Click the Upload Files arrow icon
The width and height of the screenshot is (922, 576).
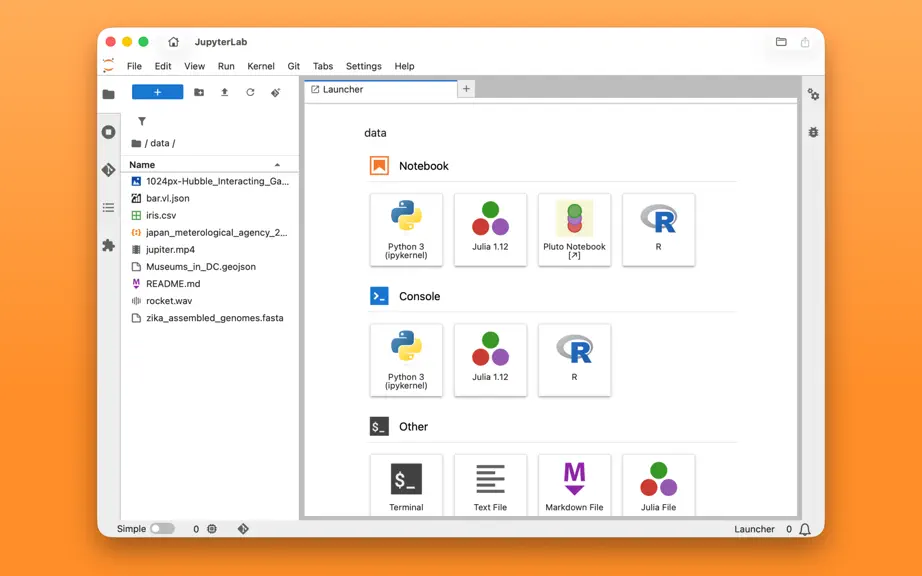pyautogui.click(x=225, y=92)
